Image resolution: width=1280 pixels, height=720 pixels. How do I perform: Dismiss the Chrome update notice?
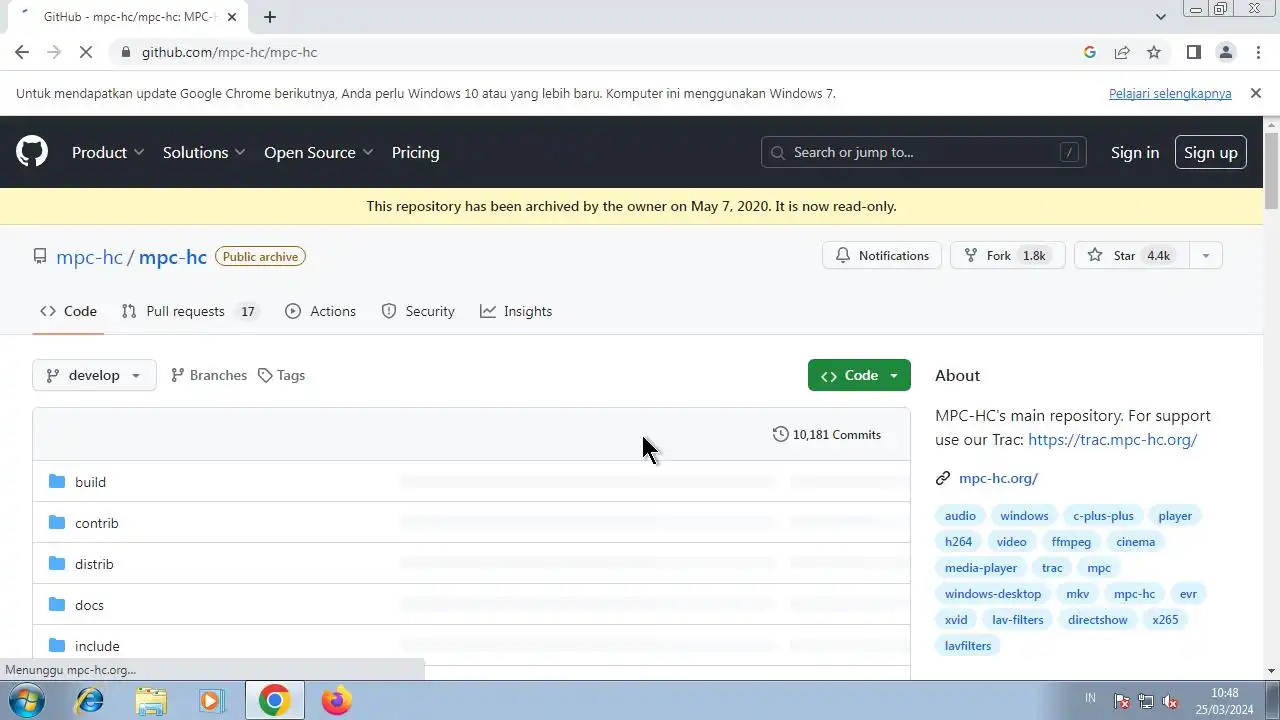[1256, 93]
